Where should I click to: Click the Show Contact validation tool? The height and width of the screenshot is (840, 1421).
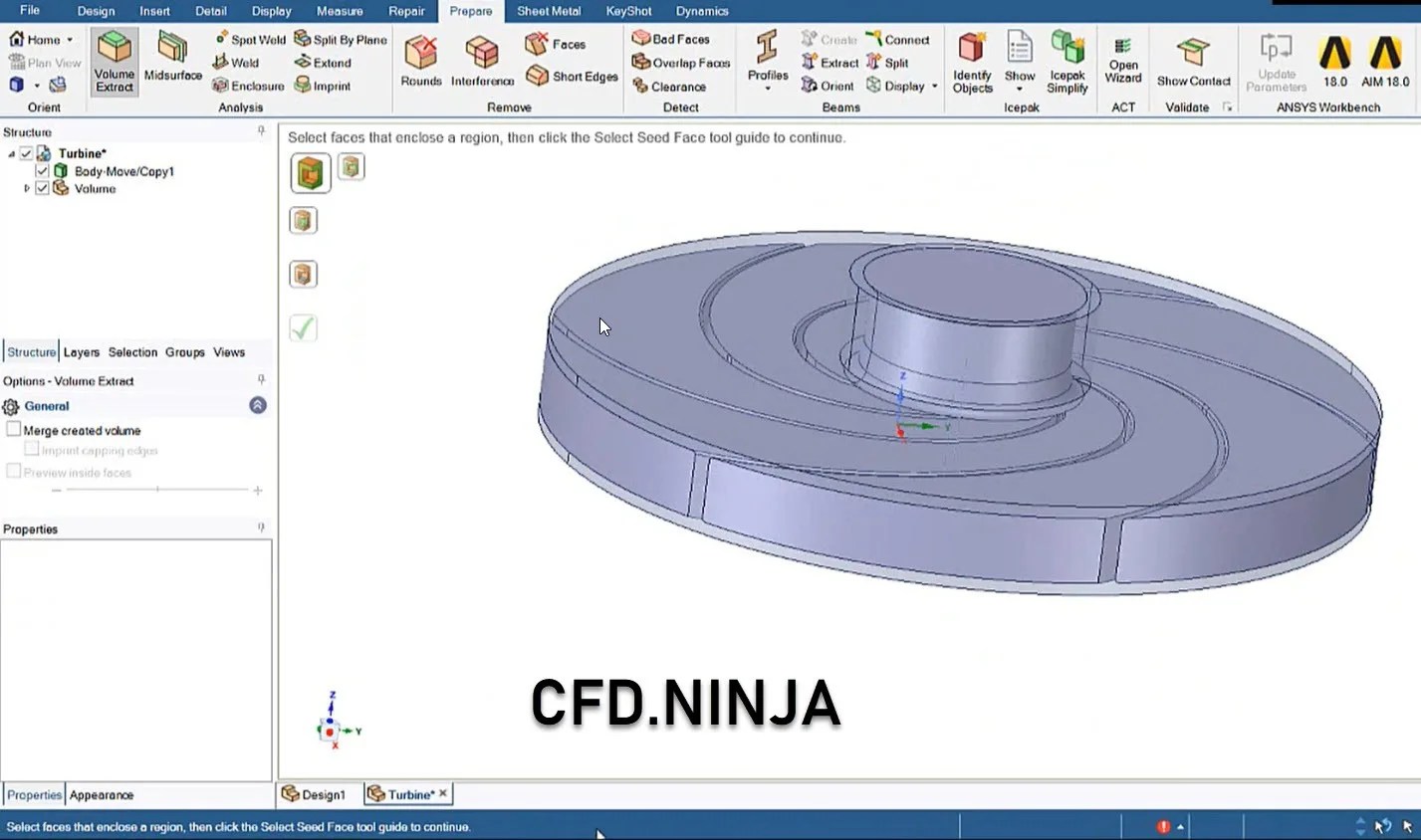(1192, 62)
